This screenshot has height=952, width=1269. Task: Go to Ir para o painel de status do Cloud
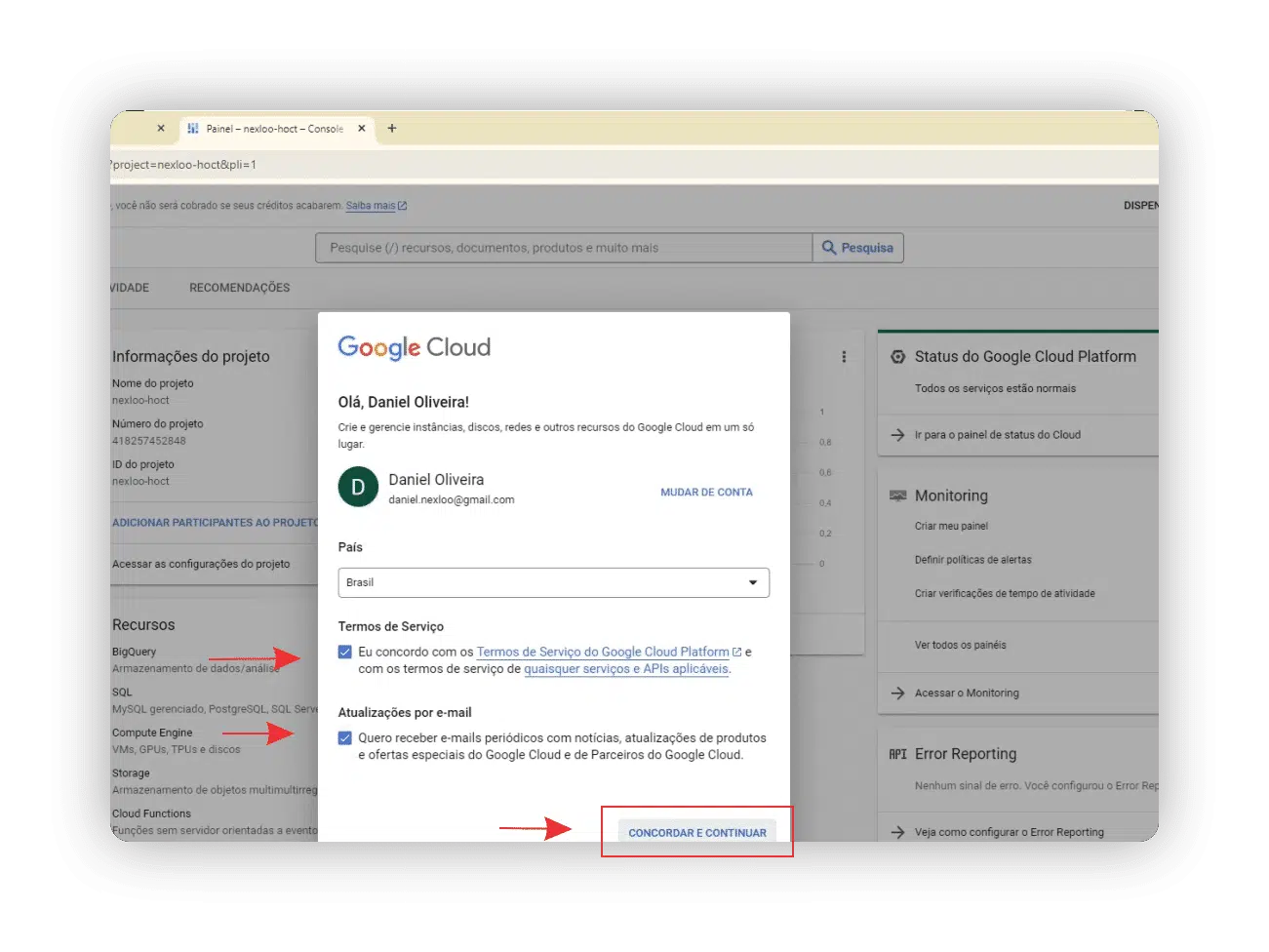tap(998, 435)
